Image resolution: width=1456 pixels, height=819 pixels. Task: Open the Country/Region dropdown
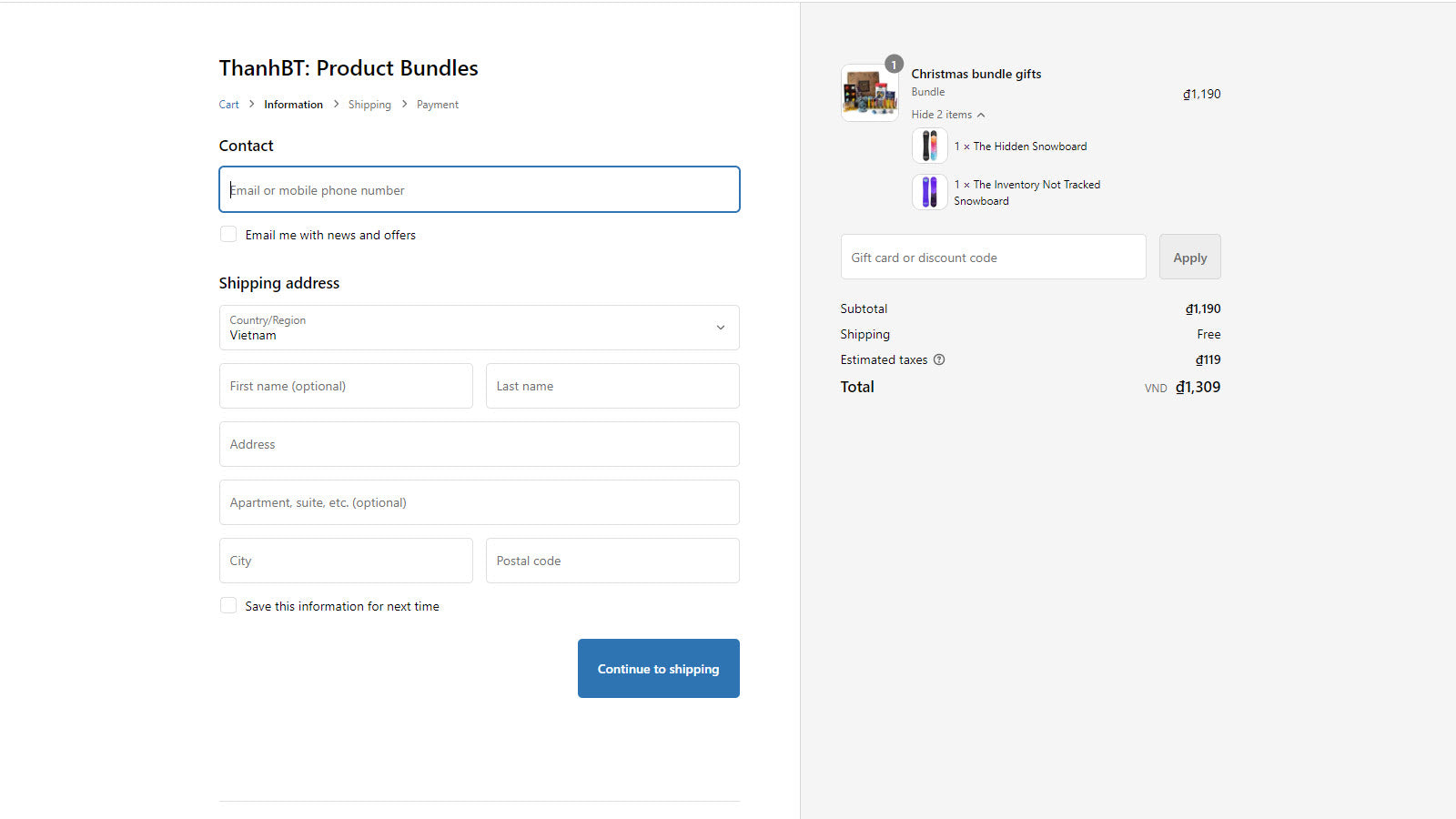(479, 328)
